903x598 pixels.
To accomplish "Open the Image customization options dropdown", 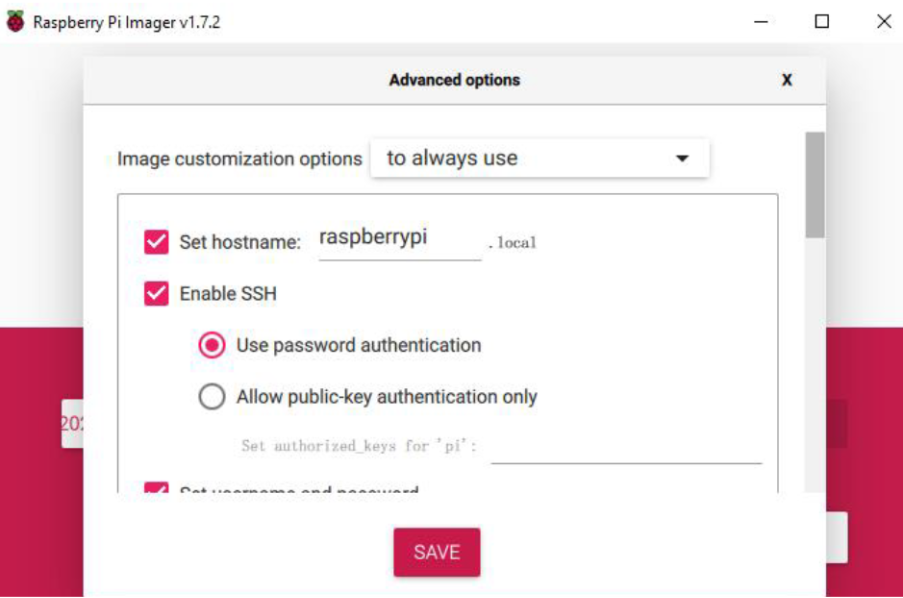I will pos(540,158).
